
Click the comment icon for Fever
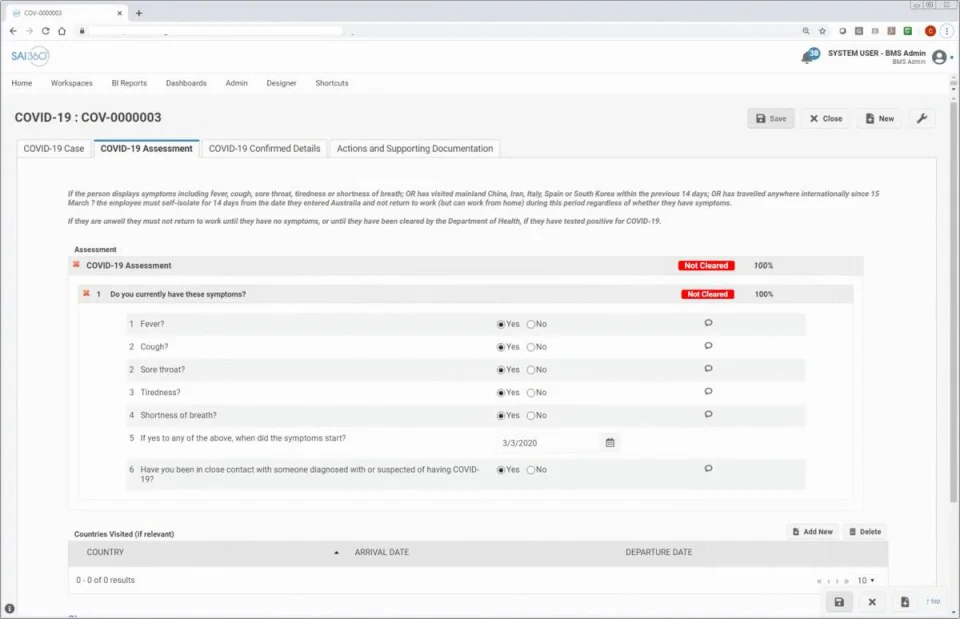[708, 323]
